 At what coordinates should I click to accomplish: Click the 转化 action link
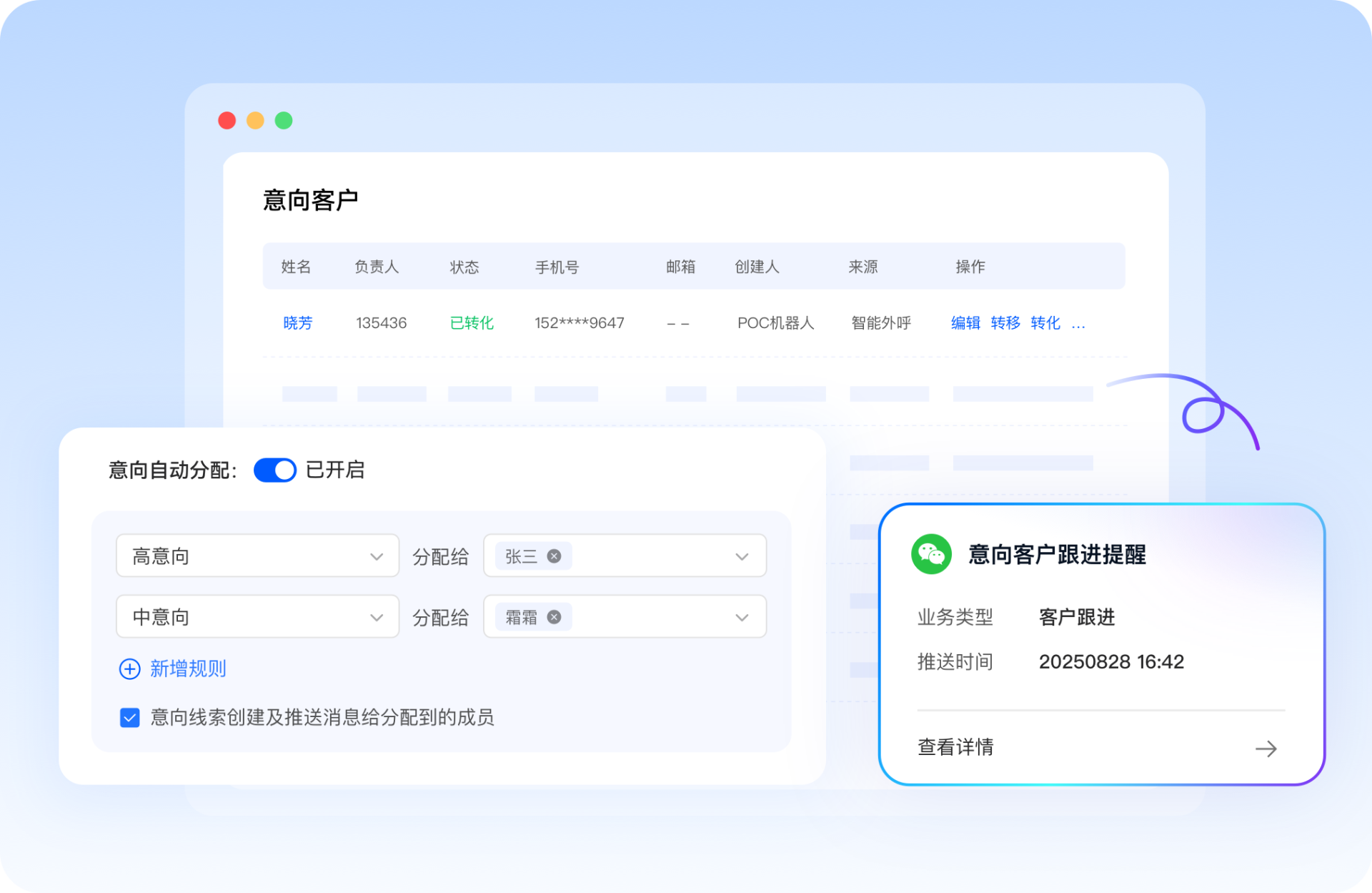click(1045, 323)
